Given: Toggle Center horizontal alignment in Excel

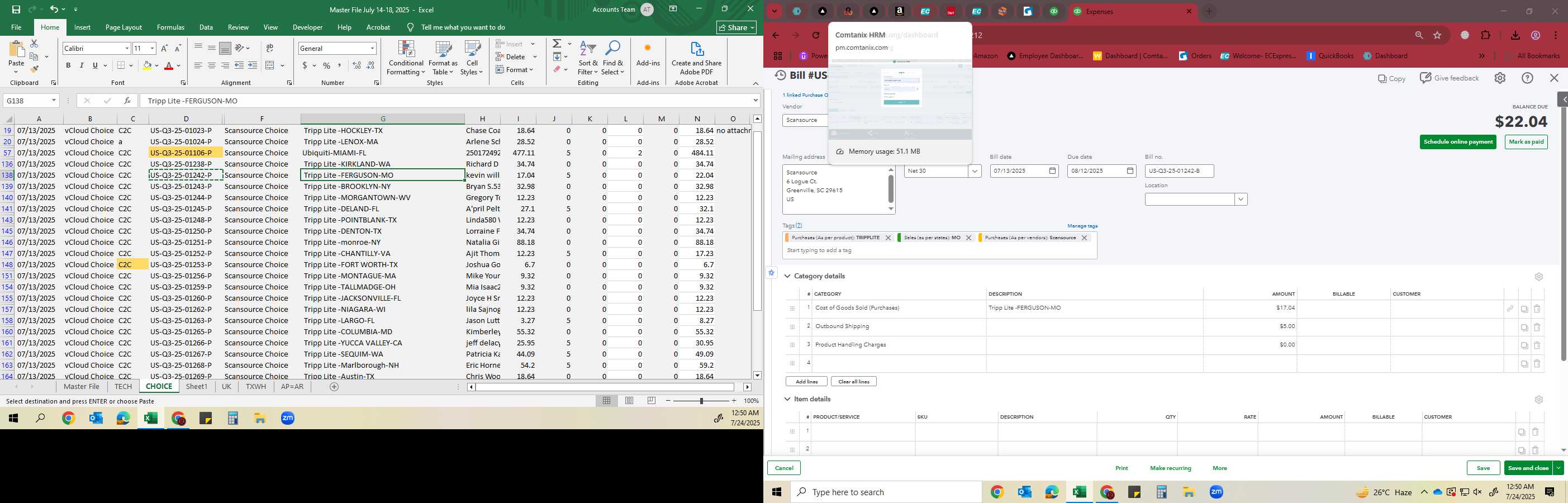Looking at the screenshot, I should 212,66.
